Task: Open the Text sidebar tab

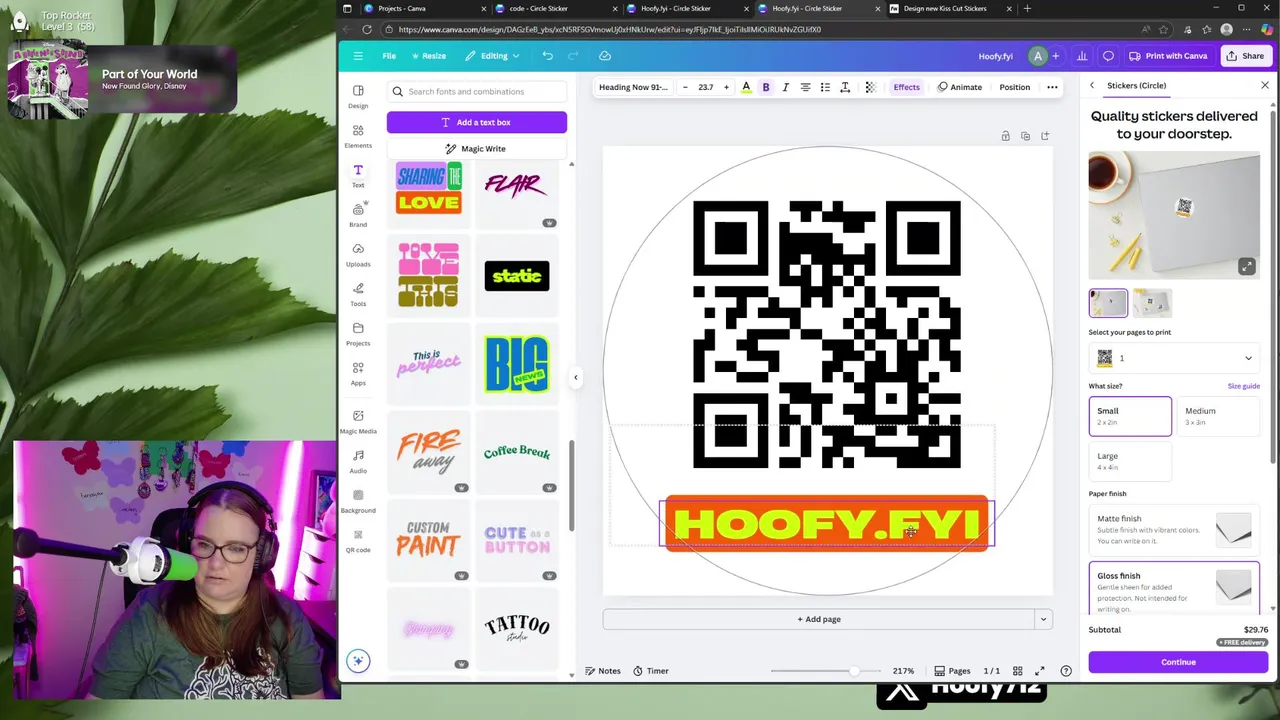Action: pos(358,175)
